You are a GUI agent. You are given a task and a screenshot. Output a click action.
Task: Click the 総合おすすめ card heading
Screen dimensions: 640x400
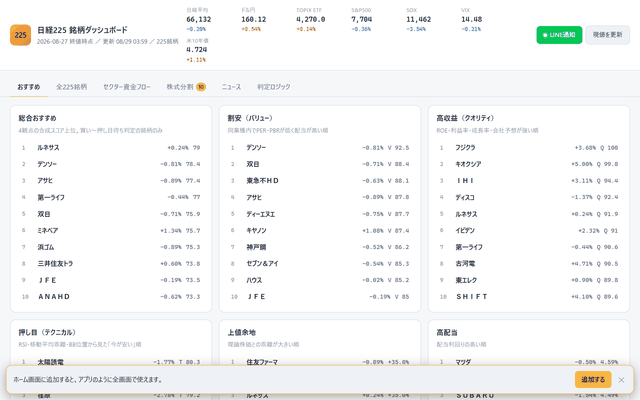click(38, 118)
